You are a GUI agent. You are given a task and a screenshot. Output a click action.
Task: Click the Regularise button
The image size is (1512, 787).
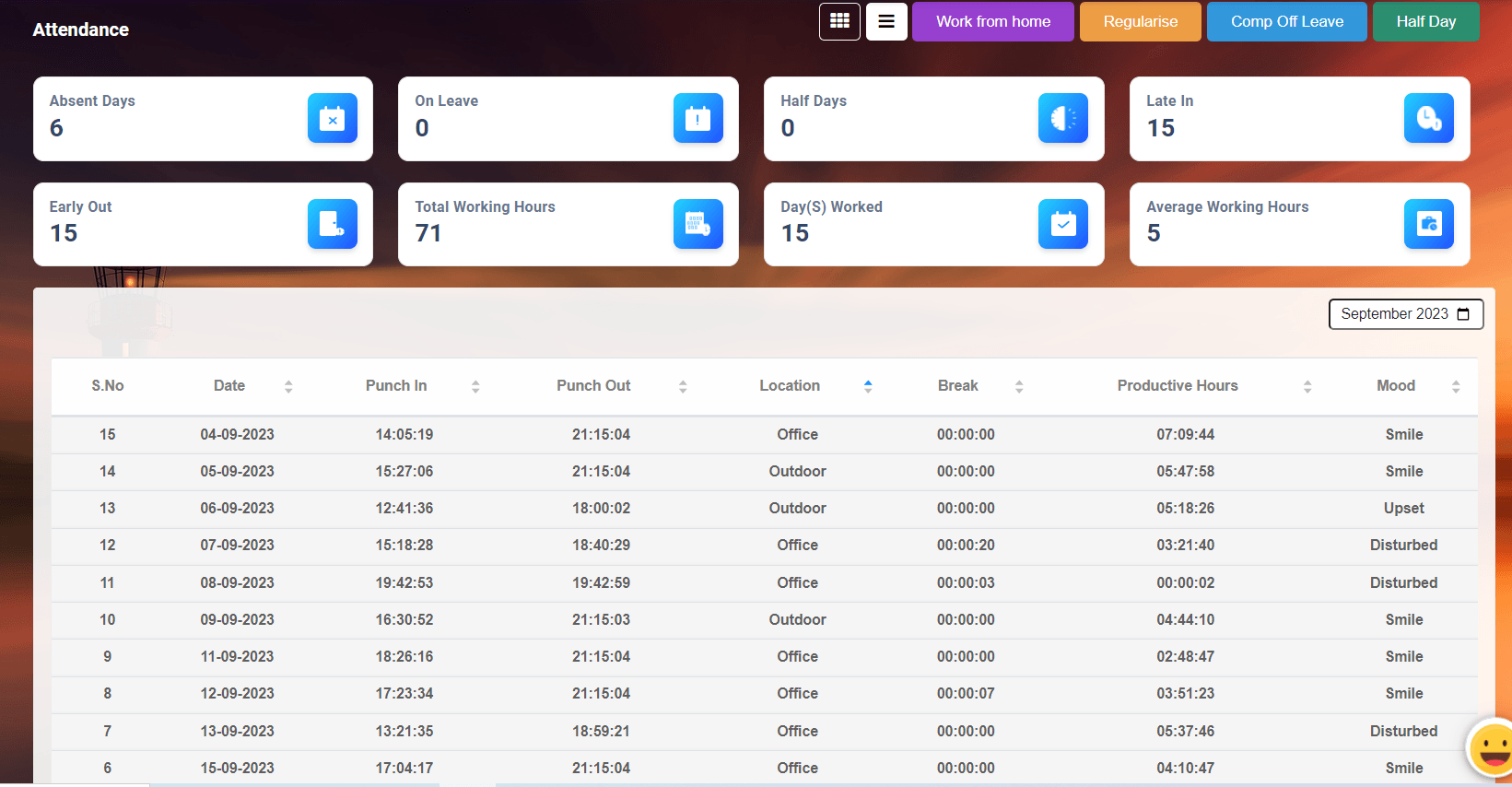(1140, 21)
